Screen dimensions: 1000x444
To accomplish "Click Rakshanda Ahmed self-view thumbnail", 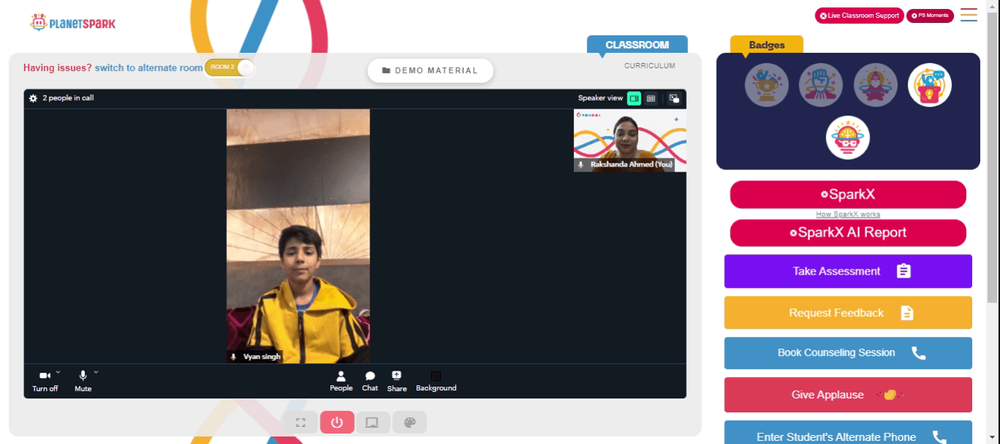I will tap(630, 140).
